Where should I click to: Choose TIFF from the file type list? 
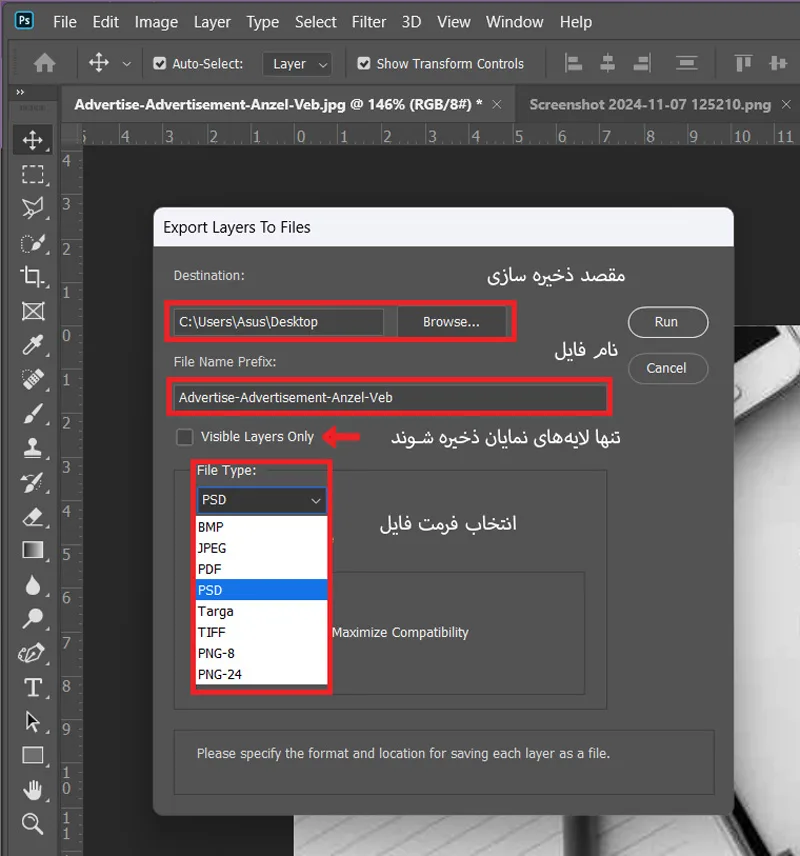[262, 632]
